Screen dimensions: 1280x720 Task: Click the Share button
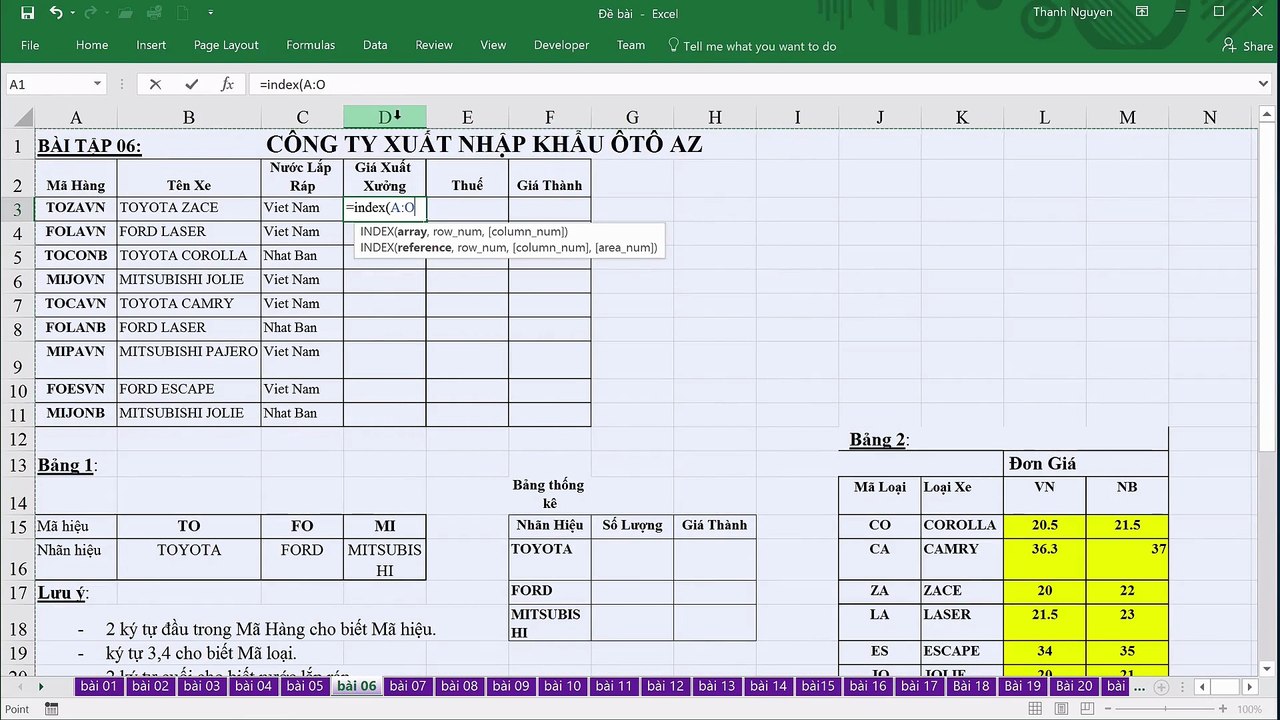[x=1248, y=46]
